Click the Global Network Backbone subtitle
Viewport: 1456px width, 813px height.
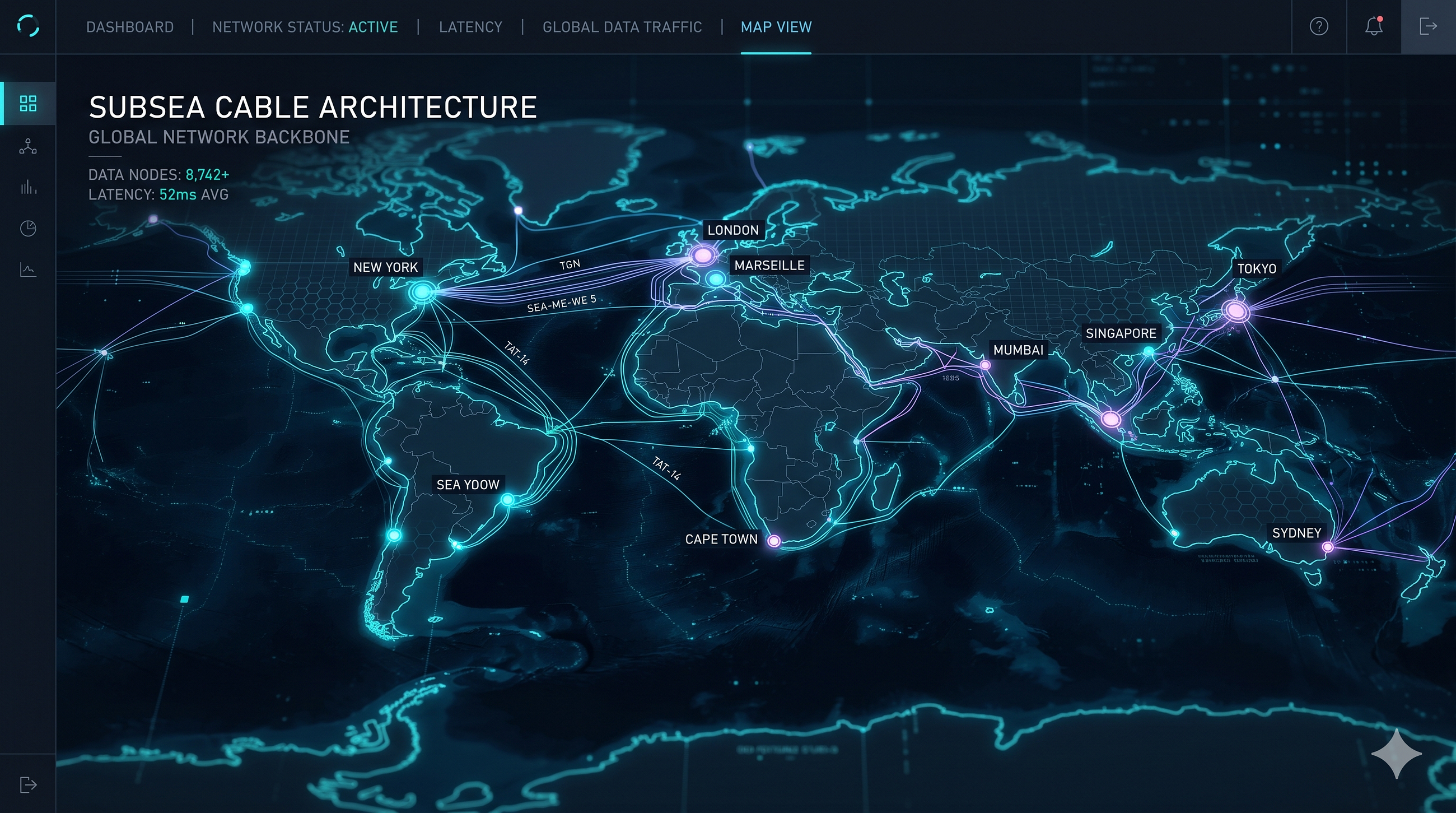tap(219, 137)
